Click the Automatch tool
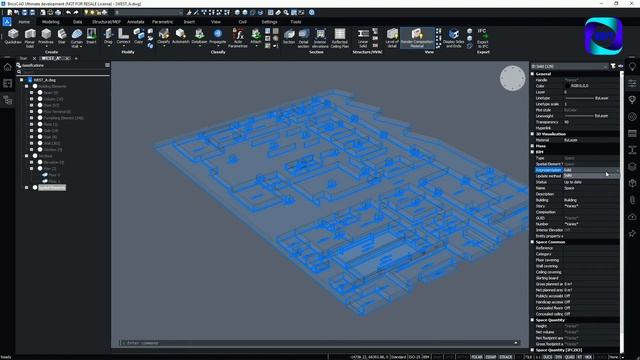The width and height of the screenshot is (640, 360). tap(181, 36)
